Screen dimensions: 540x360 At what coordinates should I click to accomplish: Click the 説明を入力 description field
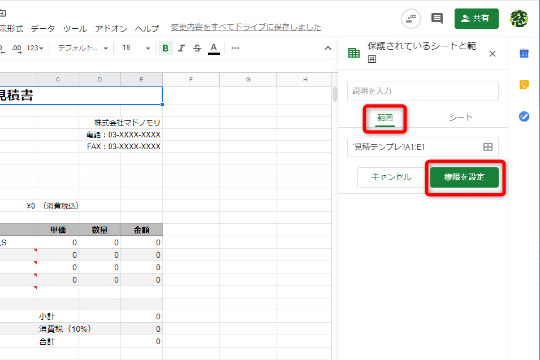click(423, 91)
